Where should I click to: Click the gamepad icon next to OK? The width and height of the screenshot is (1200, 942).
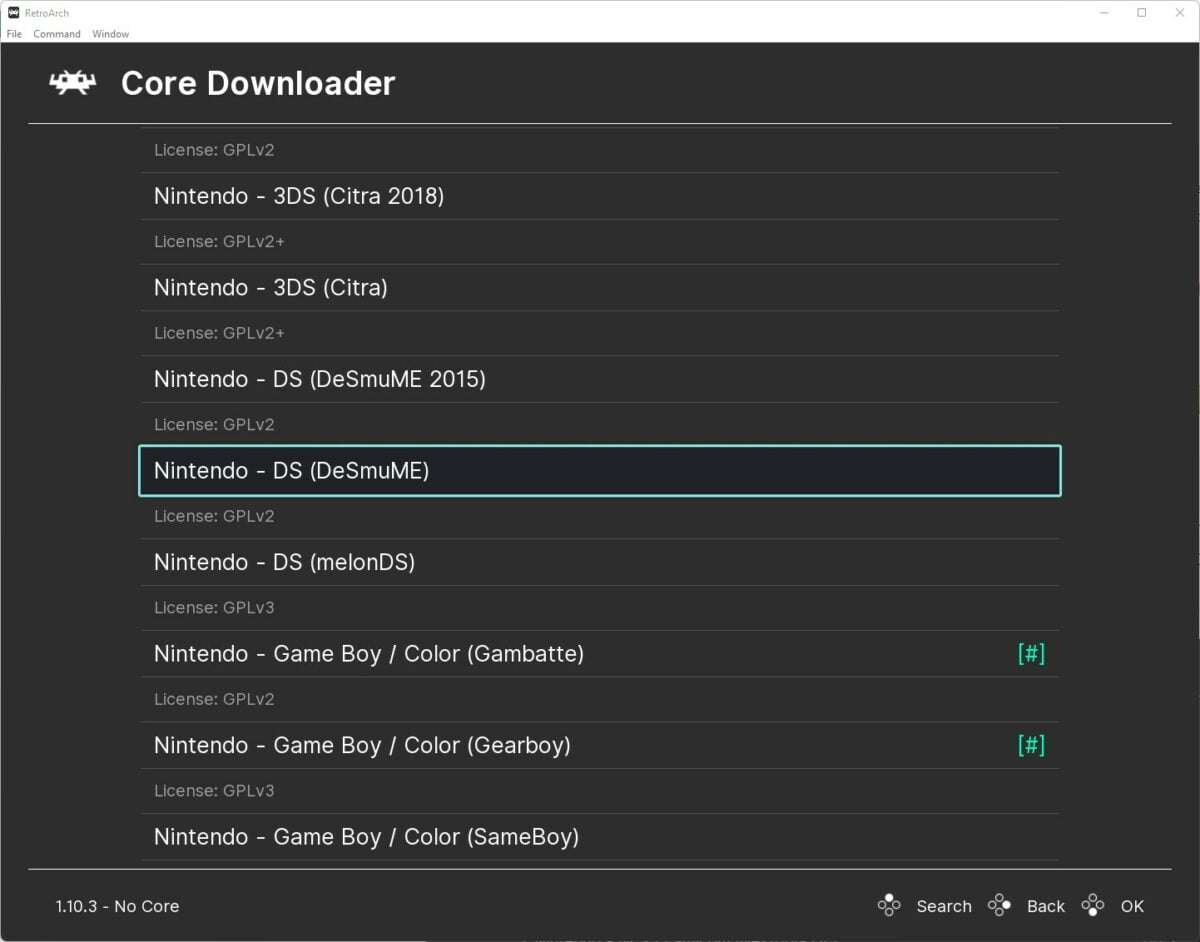pyautogui.click(x=1093, y=905)
